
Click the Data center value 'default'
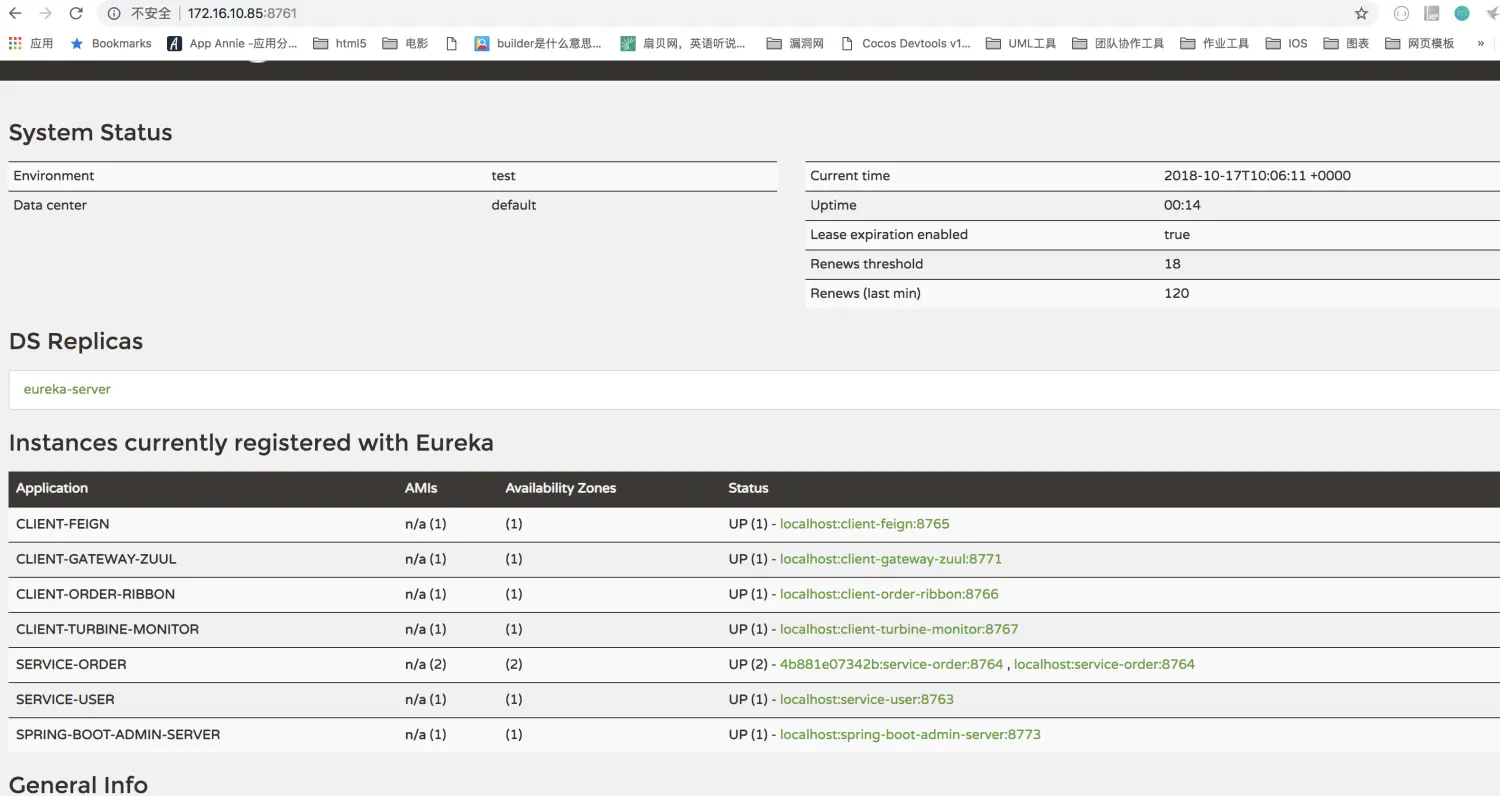click(514, 205)
